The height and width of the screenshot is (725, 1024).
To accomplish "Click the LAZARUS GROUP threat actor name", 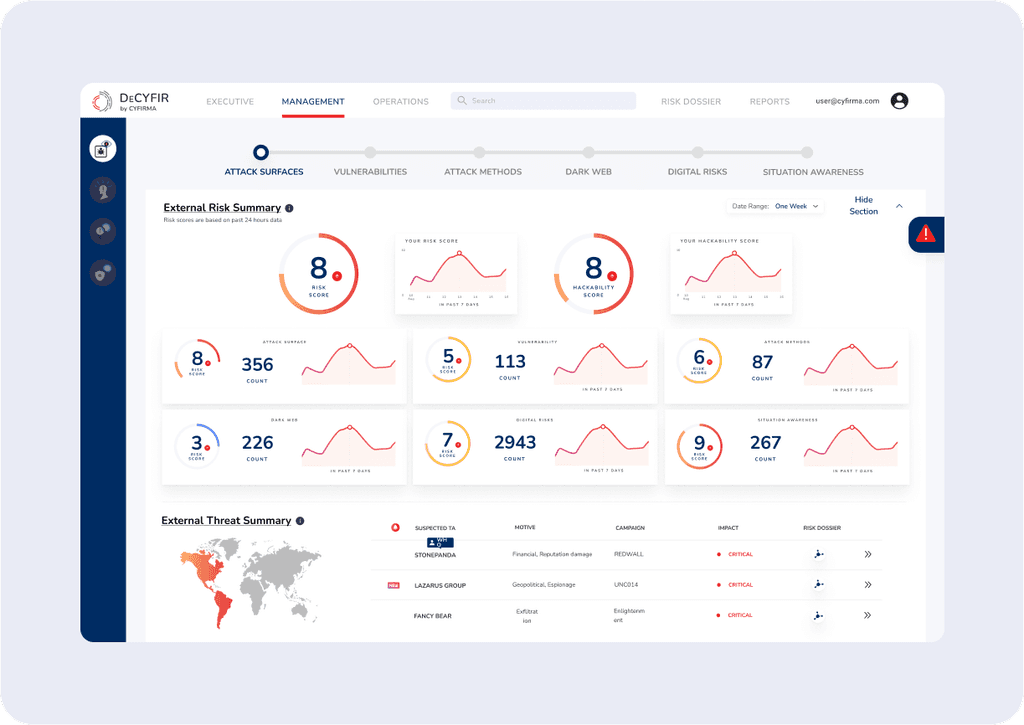I will click(440, 586).
